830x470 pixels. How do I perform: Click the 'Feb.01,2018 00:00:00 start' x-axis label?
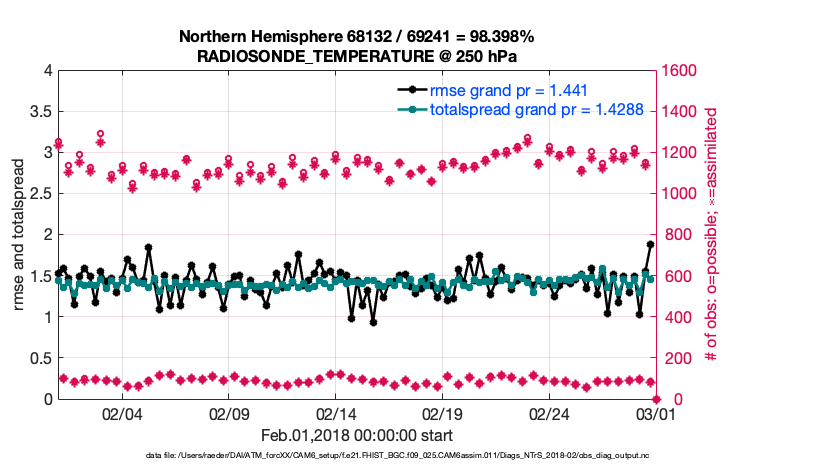point(356,435)
